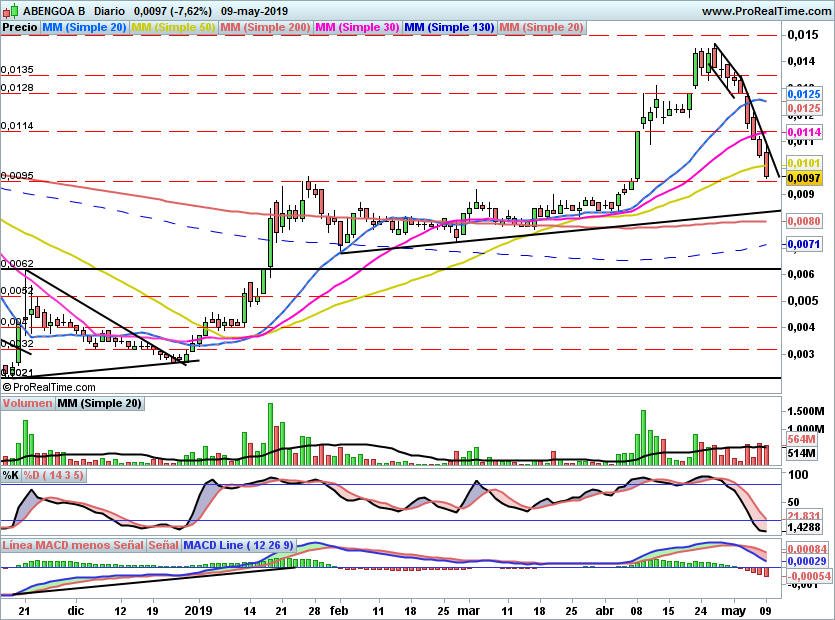Open blue MM (Simple 20) indicator label
This screenshot has width=835, height=620.
pos(84,28)
